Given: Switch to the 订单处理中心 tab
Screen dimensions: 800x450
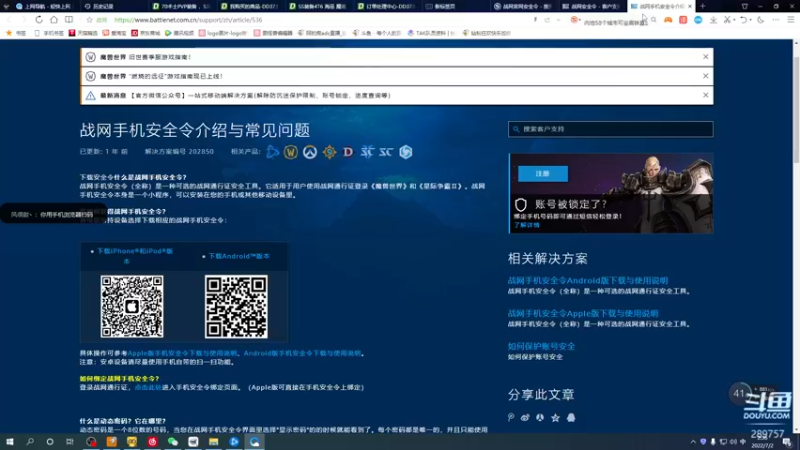Looking at the screenshot, I should tap(386, 6).
